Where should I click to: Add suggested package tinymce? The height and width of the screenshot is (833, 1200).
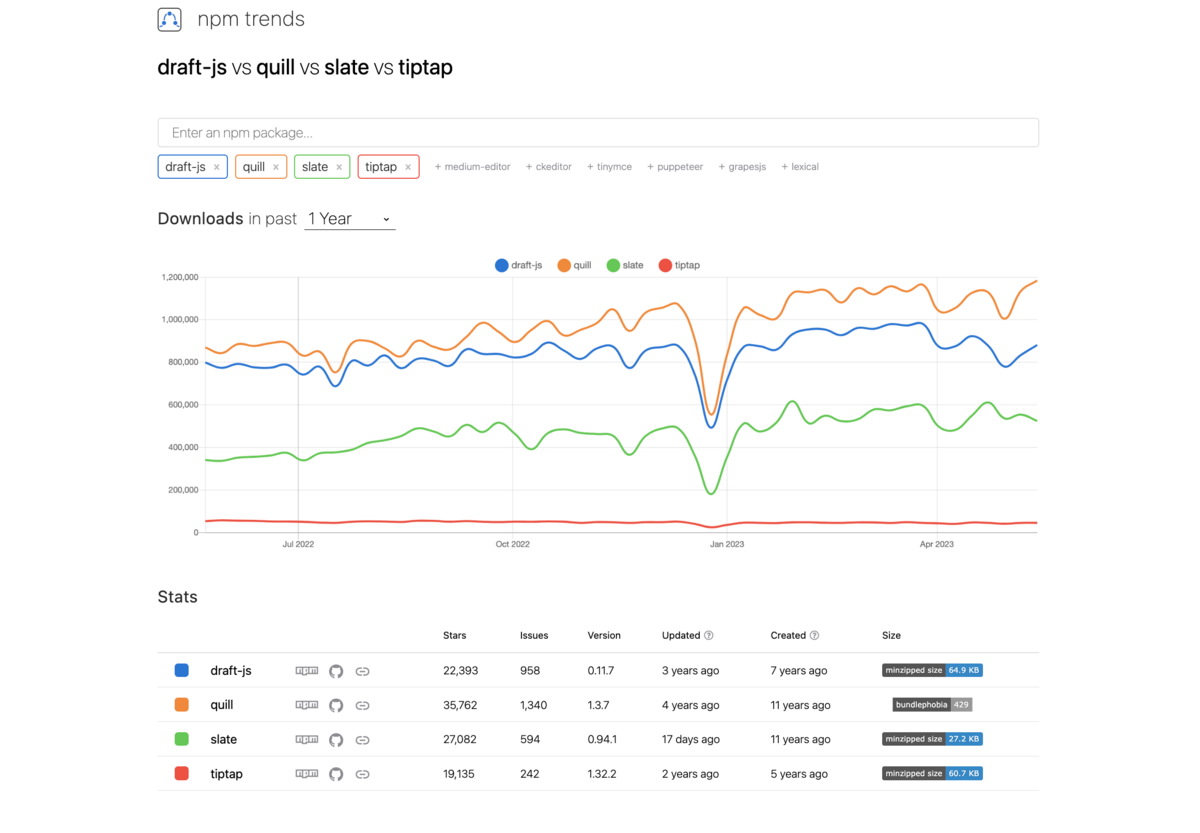point(609,167)
